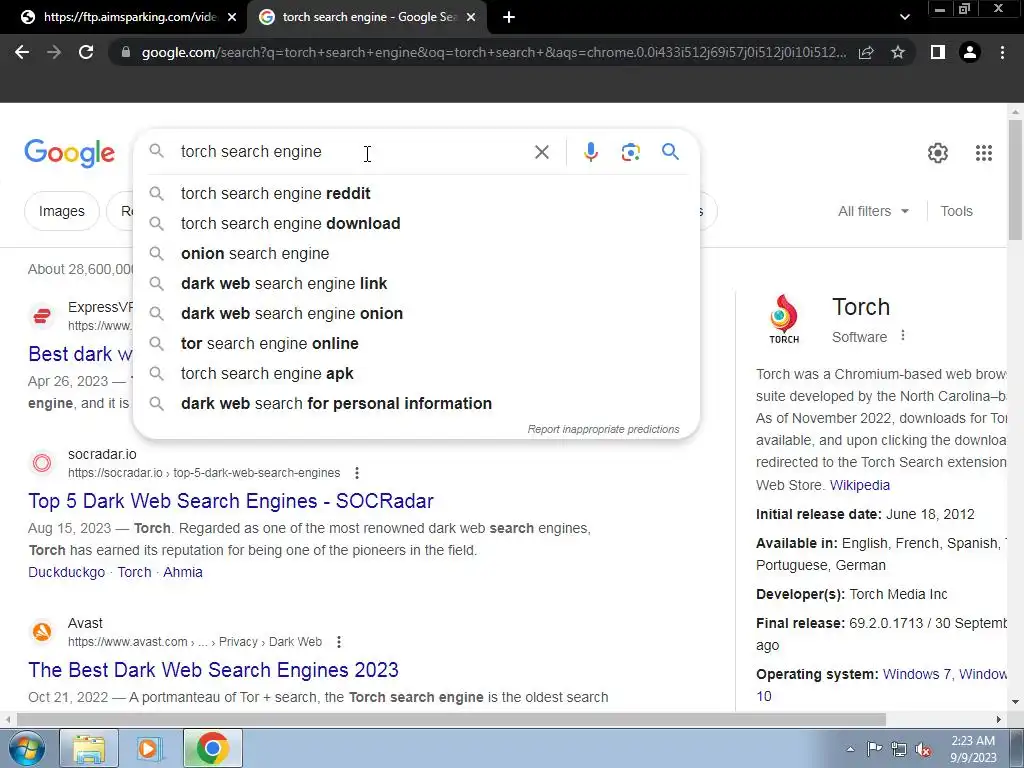
Task: Open Chrome three-dot menu
Action: (1002, 52)
